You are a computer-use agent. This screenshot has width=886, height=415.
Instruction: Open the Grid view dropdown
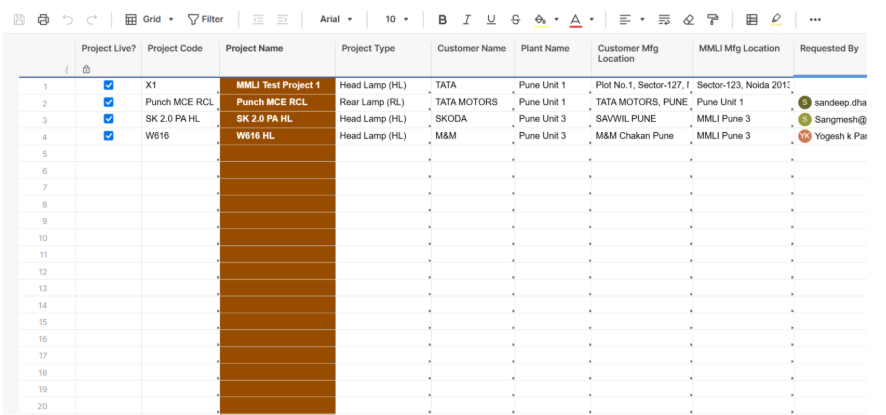tap(149, 19)
